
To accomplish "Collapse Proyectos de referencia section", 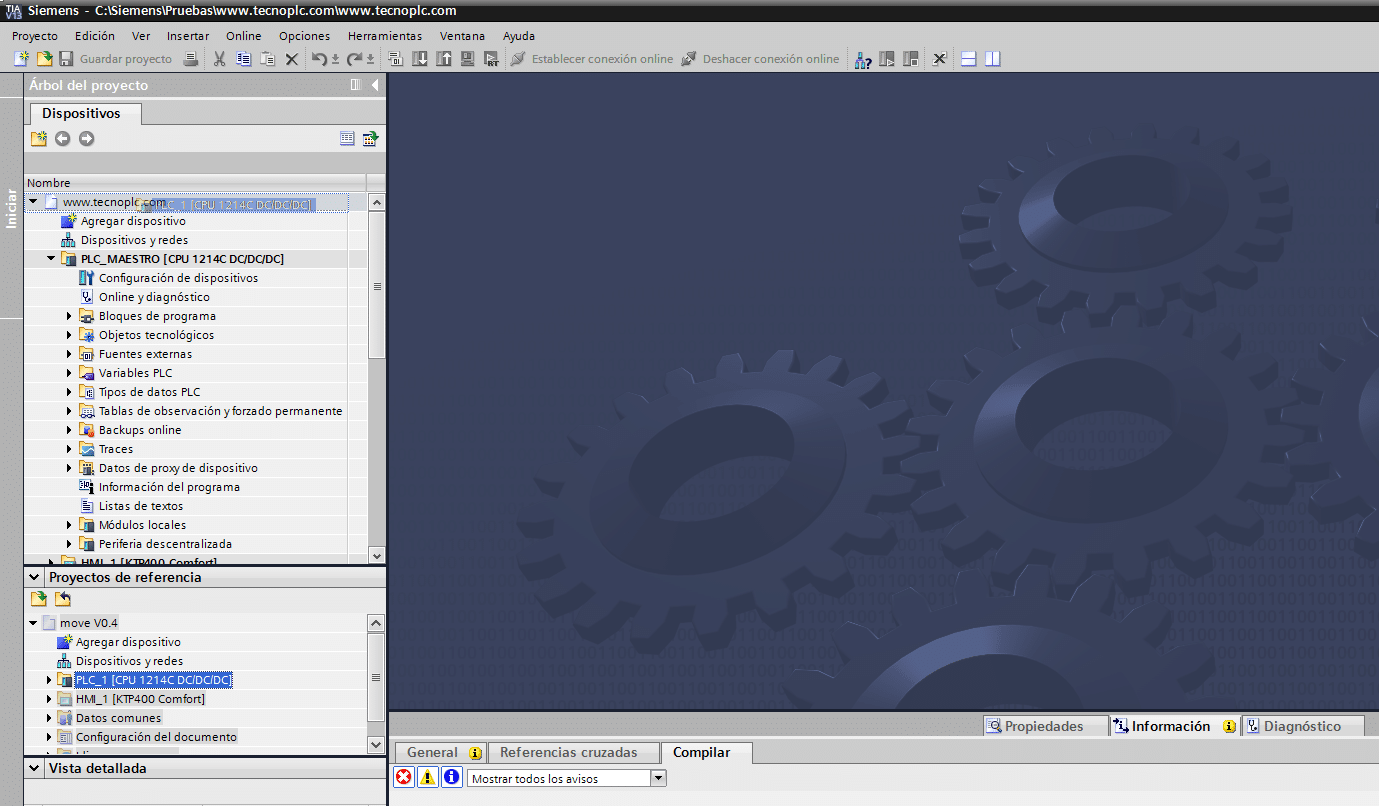I will (x=35, y=578).
